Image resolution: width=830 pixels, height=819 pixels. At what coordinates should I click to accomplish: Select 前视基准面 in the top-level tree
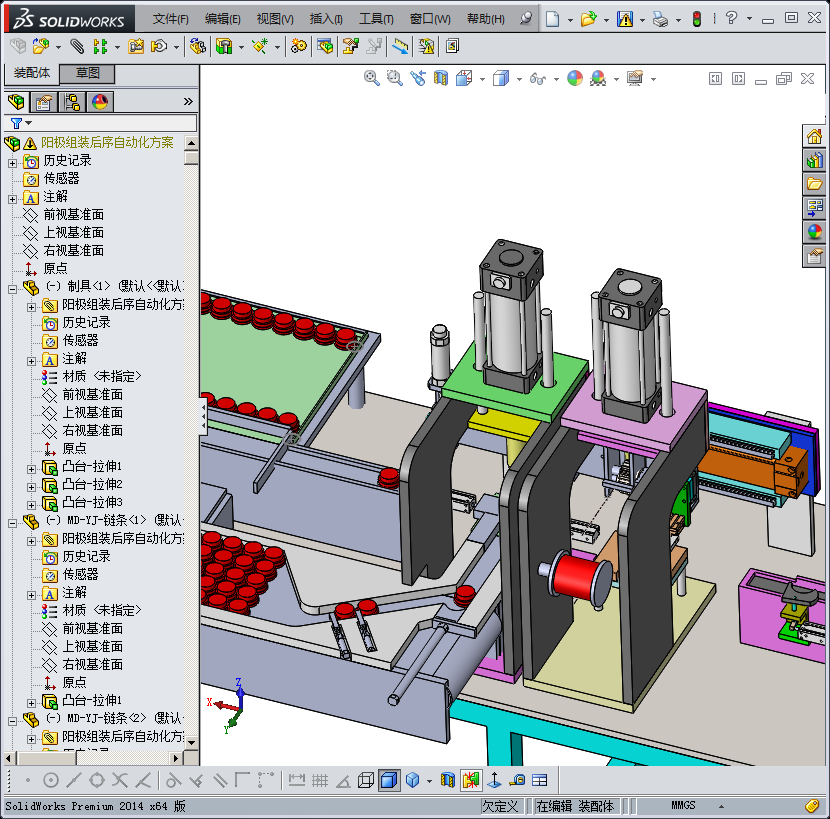click(x=73, y=215)
